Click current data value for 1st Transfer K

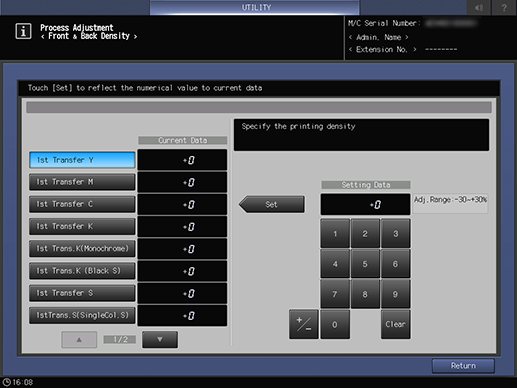tap(182, 227)
